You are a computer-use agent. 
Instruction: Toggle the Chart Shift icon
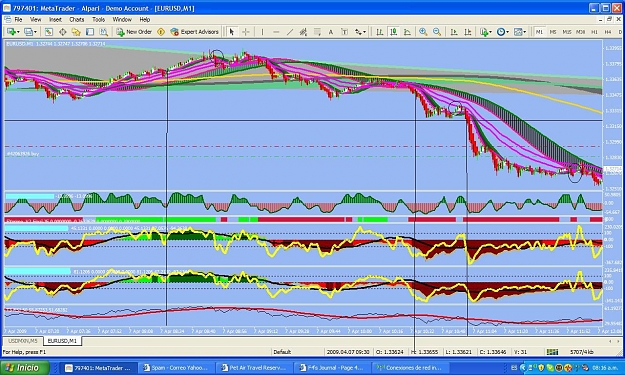tap(468, 32)
